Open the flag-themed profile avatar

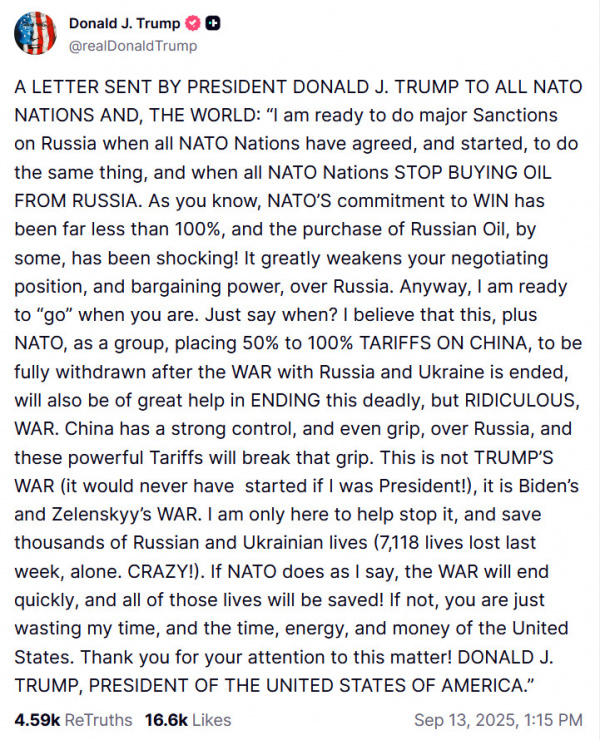[35, 33]
